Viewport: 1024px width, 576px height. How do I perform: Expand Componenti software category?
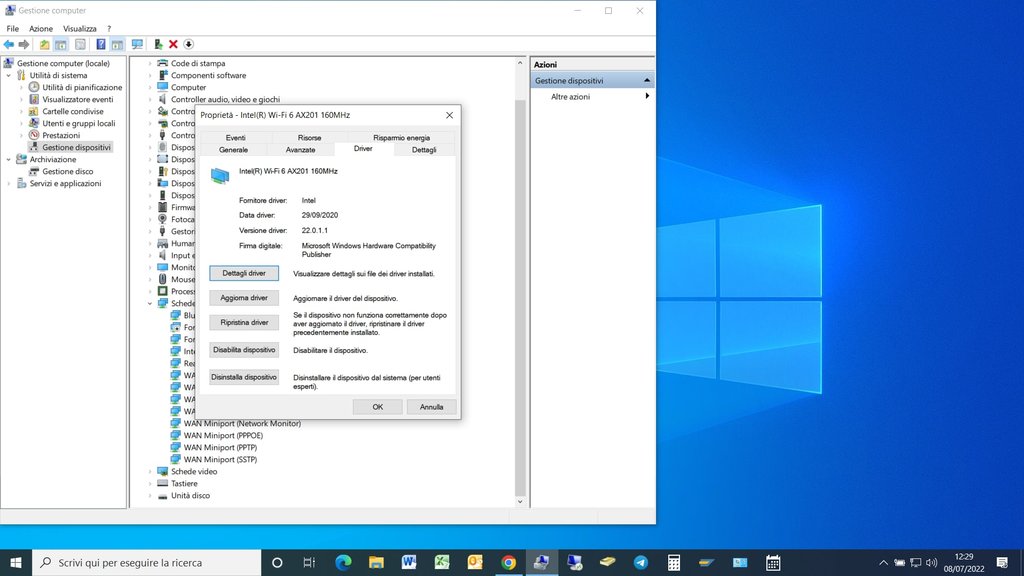(150, 76)
